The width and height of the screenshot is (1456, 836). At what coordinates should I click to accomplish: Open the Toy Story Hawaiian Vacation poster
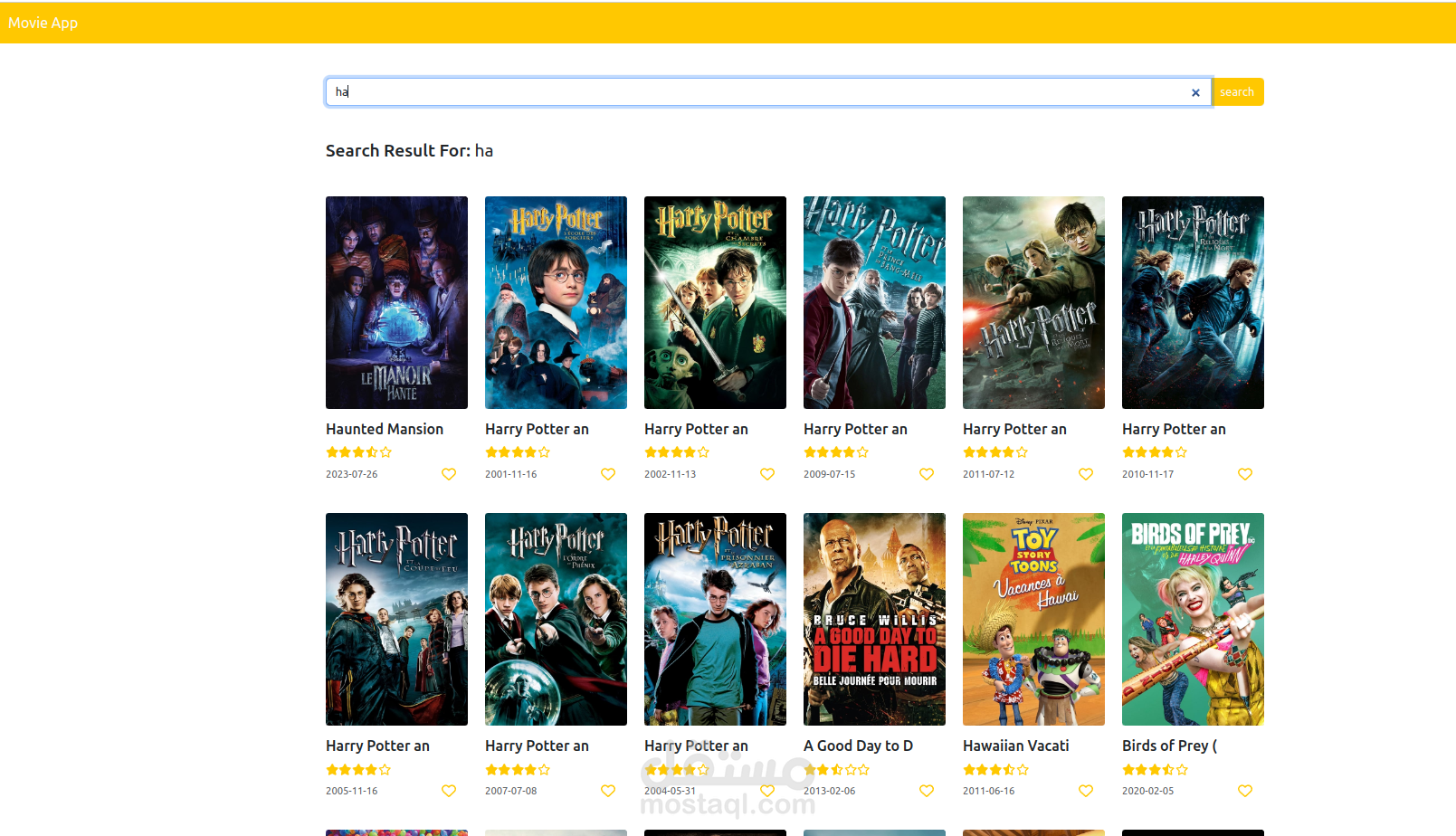(1033, 619)
